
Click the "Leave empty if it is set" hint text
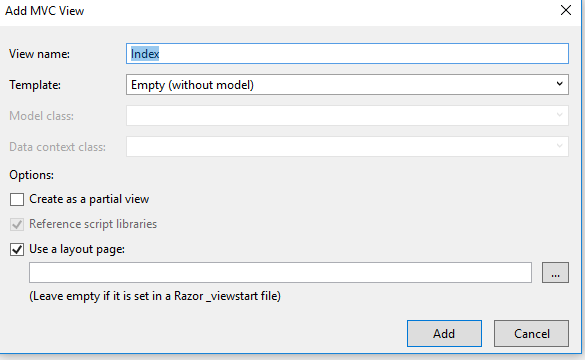click(x=155, y=296)
